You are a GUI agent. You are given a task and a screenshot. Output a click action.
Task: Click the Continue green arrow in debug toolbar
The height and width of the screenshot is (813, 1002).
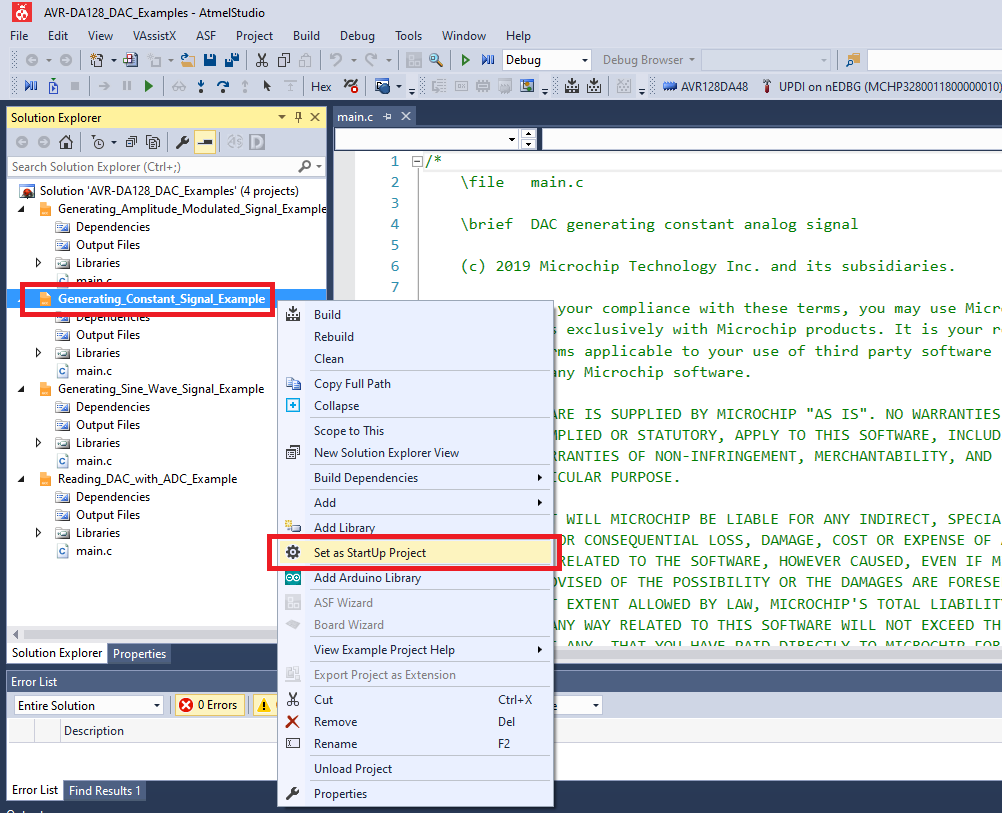tap(149, 86)
